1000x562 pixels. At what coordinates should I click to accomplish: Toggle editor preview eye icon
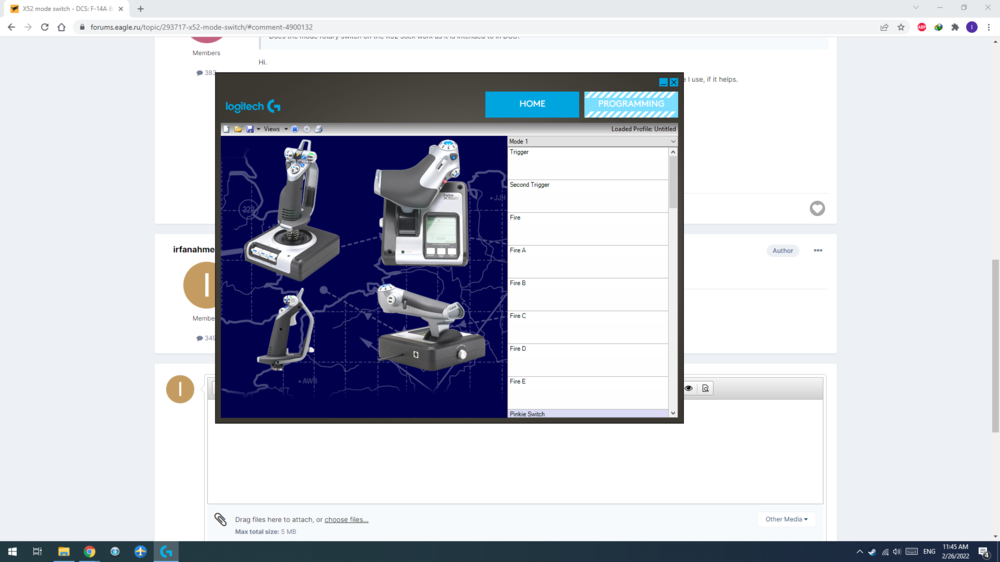click(689, 388)
